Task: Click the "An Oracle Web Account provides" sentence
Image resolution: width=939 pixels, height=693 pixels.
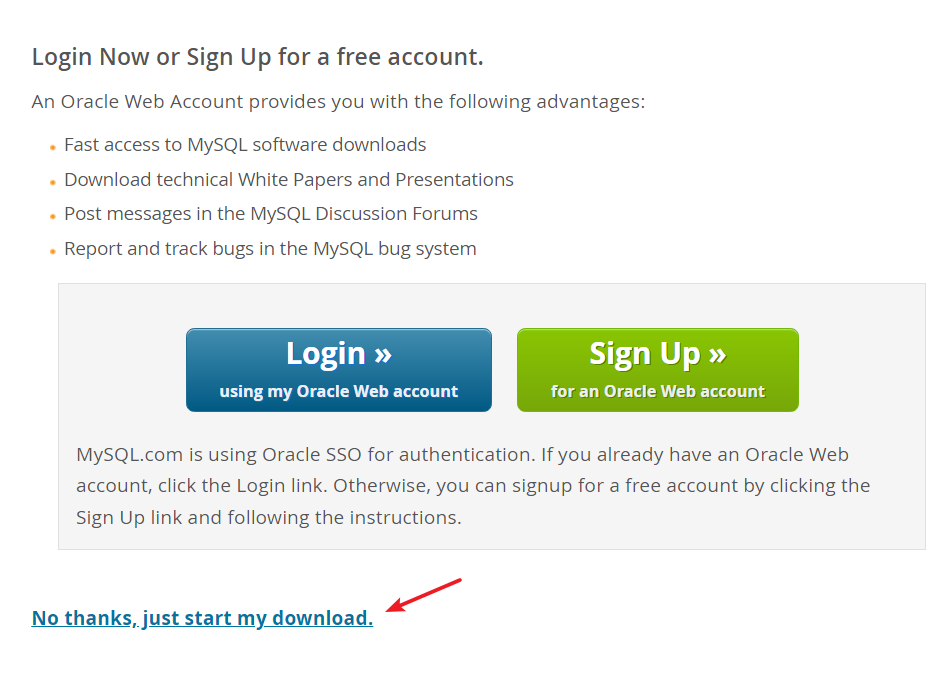Action: [338, 102]
